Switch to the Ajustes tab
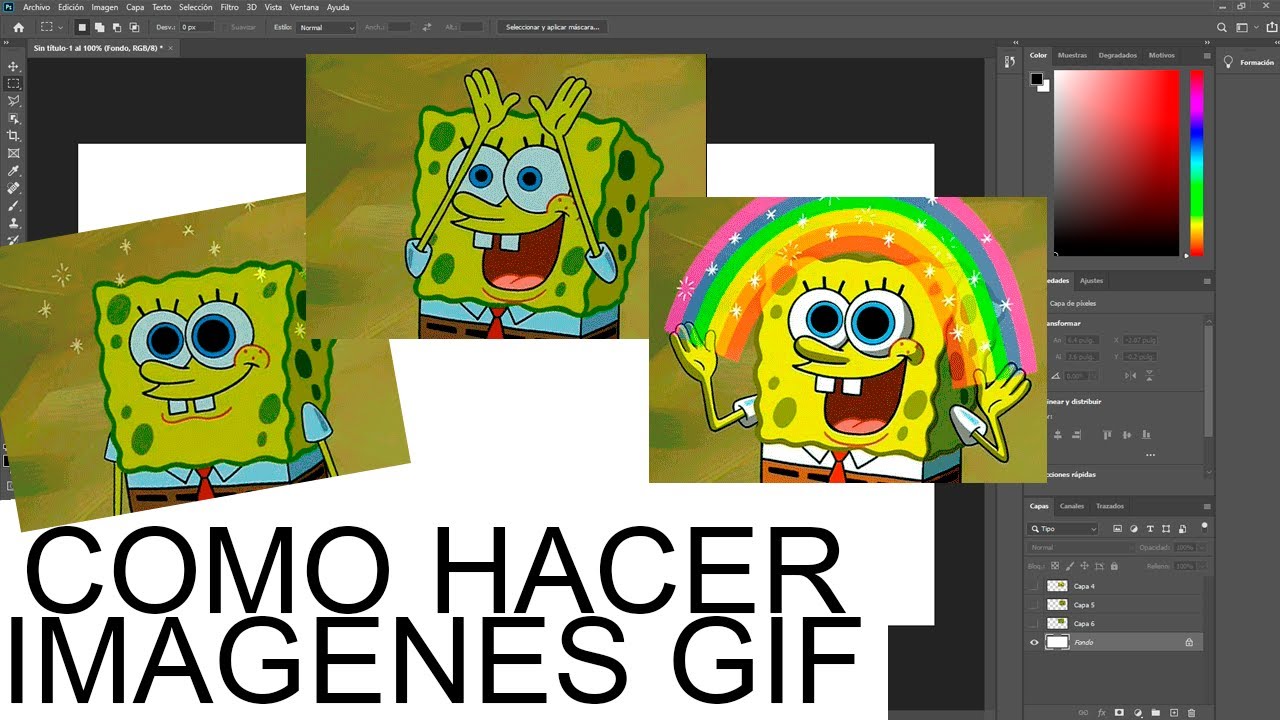The image size is (1280, 720). pos(1091,281)
